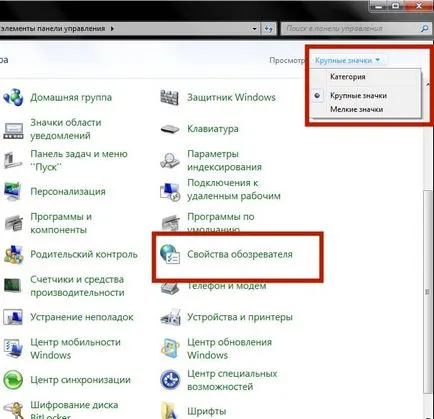The height and width of the screenshot is (419, 434).
Task: Click the Windows Update icon
Action: (170, 348)
